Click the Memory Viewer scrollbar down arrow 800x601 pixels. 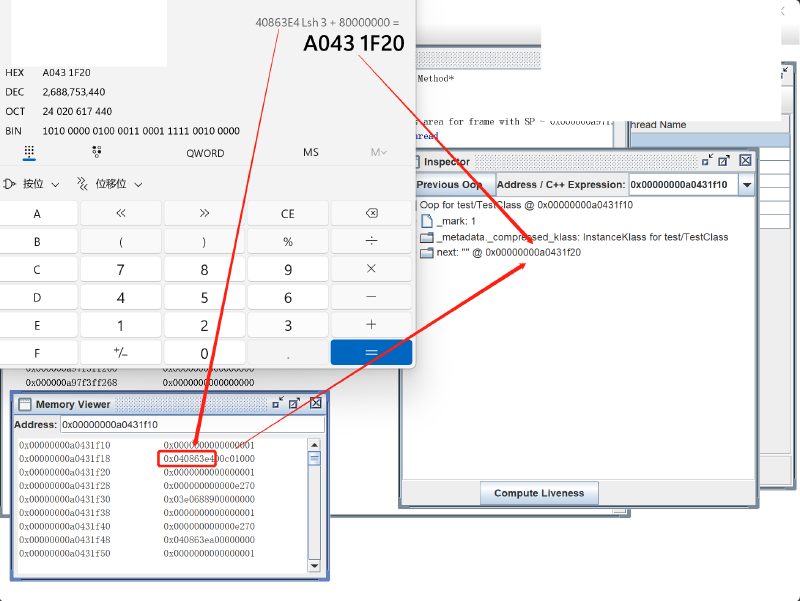314,567
